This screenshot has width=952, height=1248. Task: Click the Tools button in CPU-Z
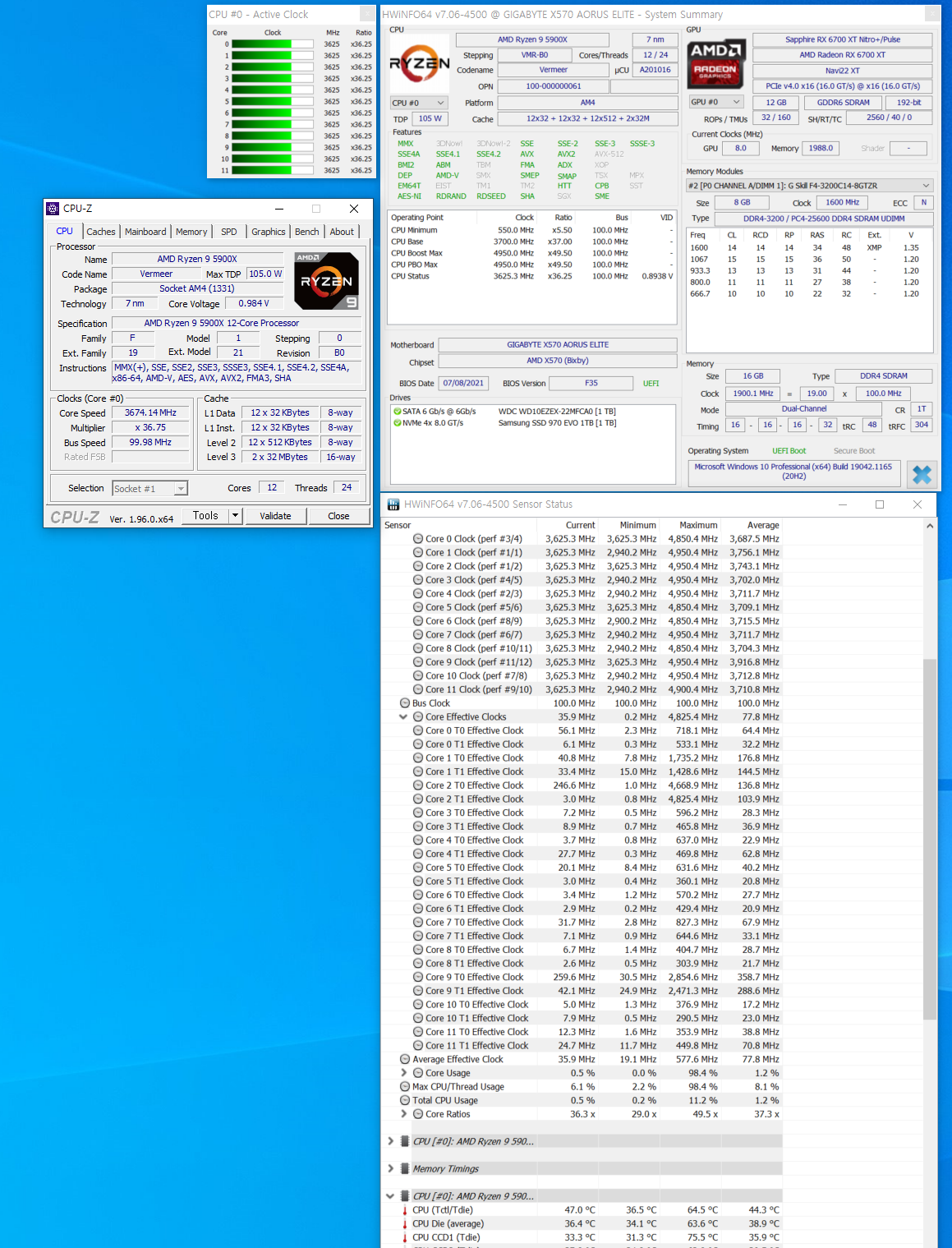(x=205, y=516)
